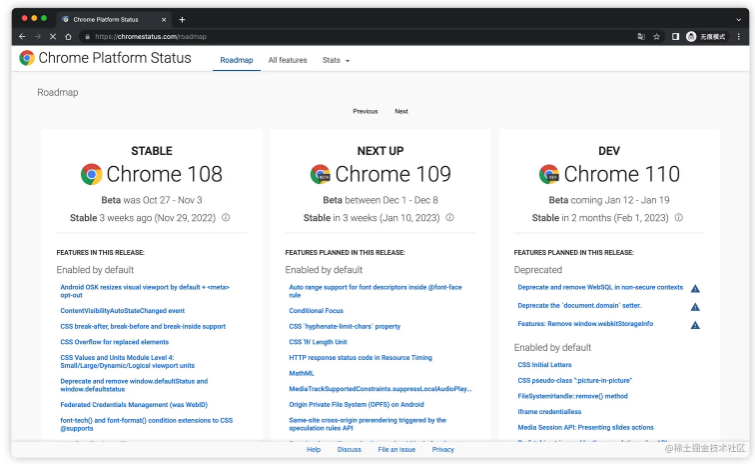Open the MathML feature link

tap(301, 374)
